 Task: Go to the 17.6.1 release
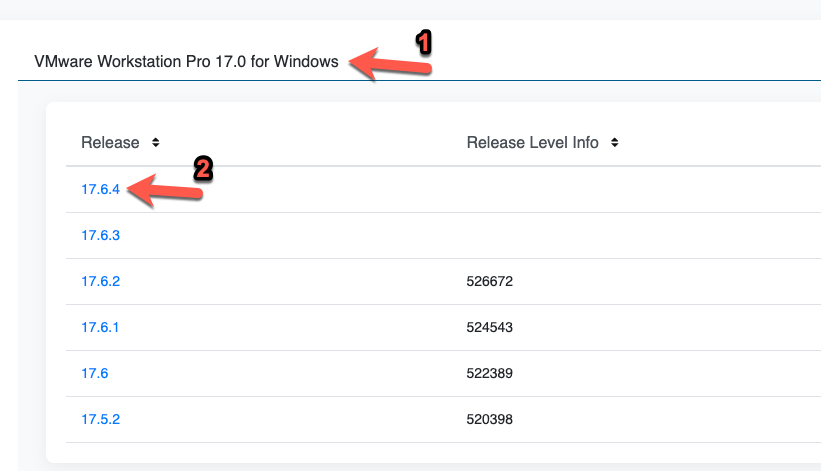101,327
